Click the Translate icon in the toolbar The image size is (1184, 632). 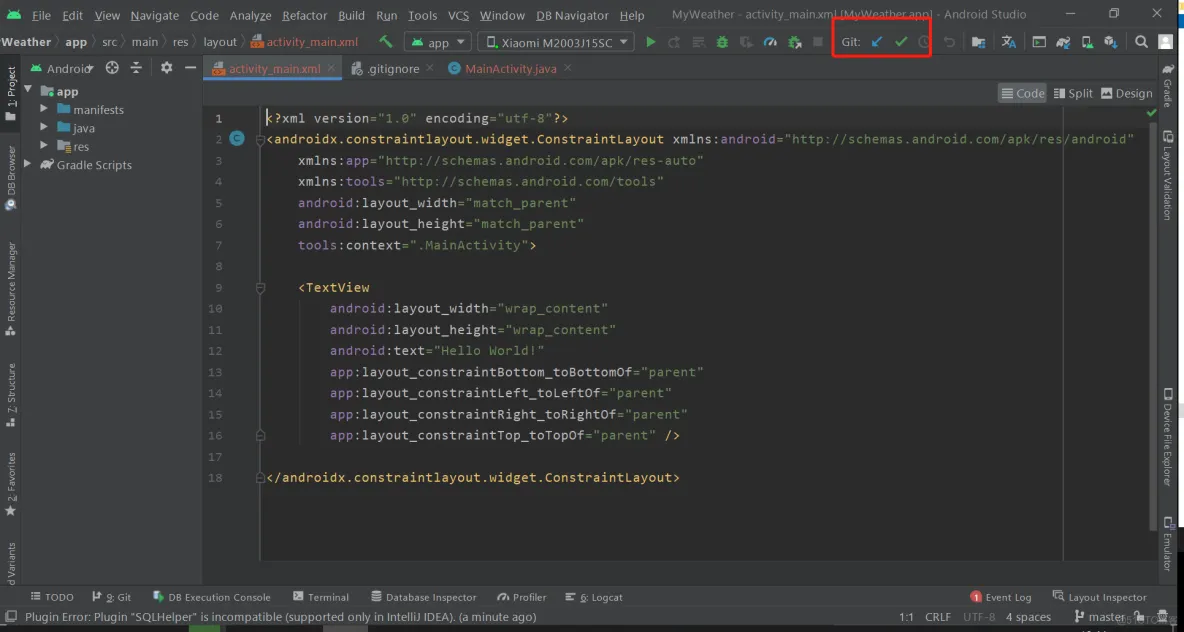(x=1008, y=42)
